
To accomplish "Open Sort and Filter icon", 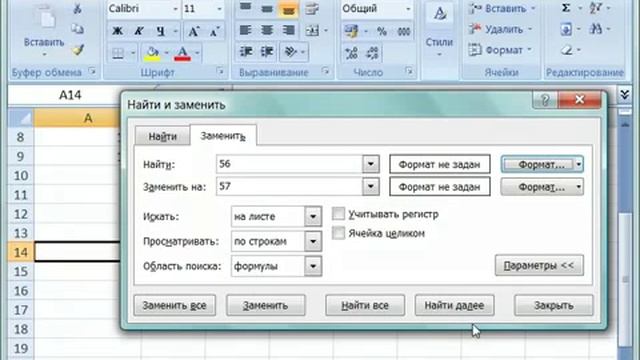I will pyautogui.click(x=596, y=8).
